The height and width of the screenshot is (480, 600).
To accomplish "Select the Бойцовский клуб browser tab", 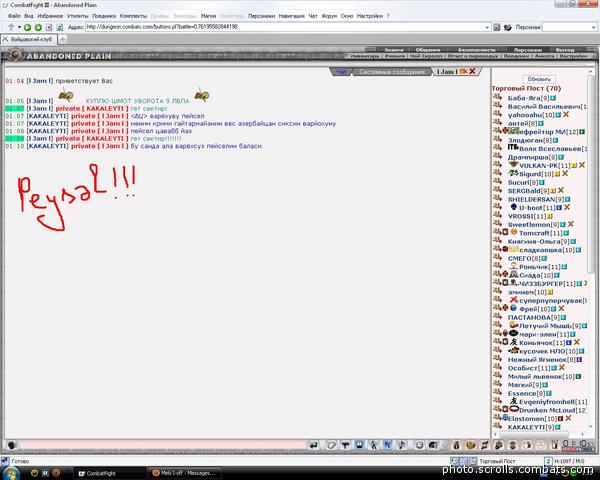I will coord(29,39).
